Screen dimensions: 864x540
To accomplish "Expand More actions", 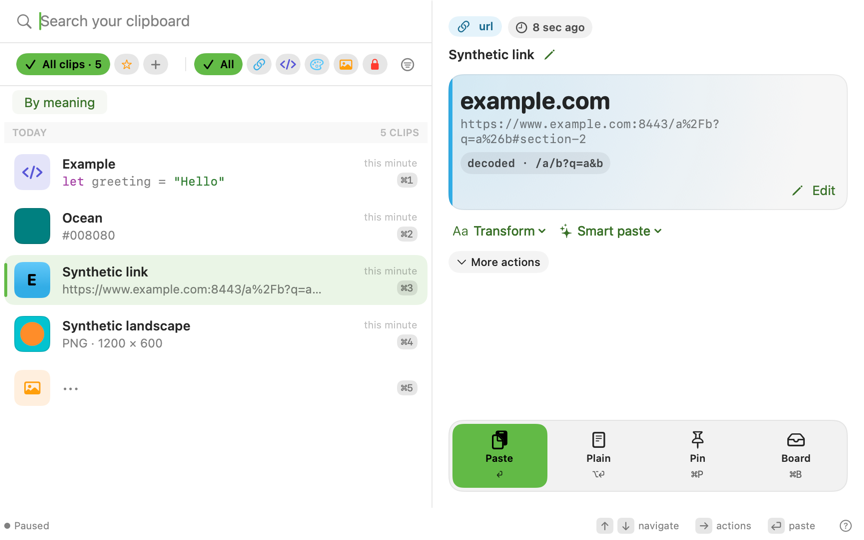I will (499, 262).
